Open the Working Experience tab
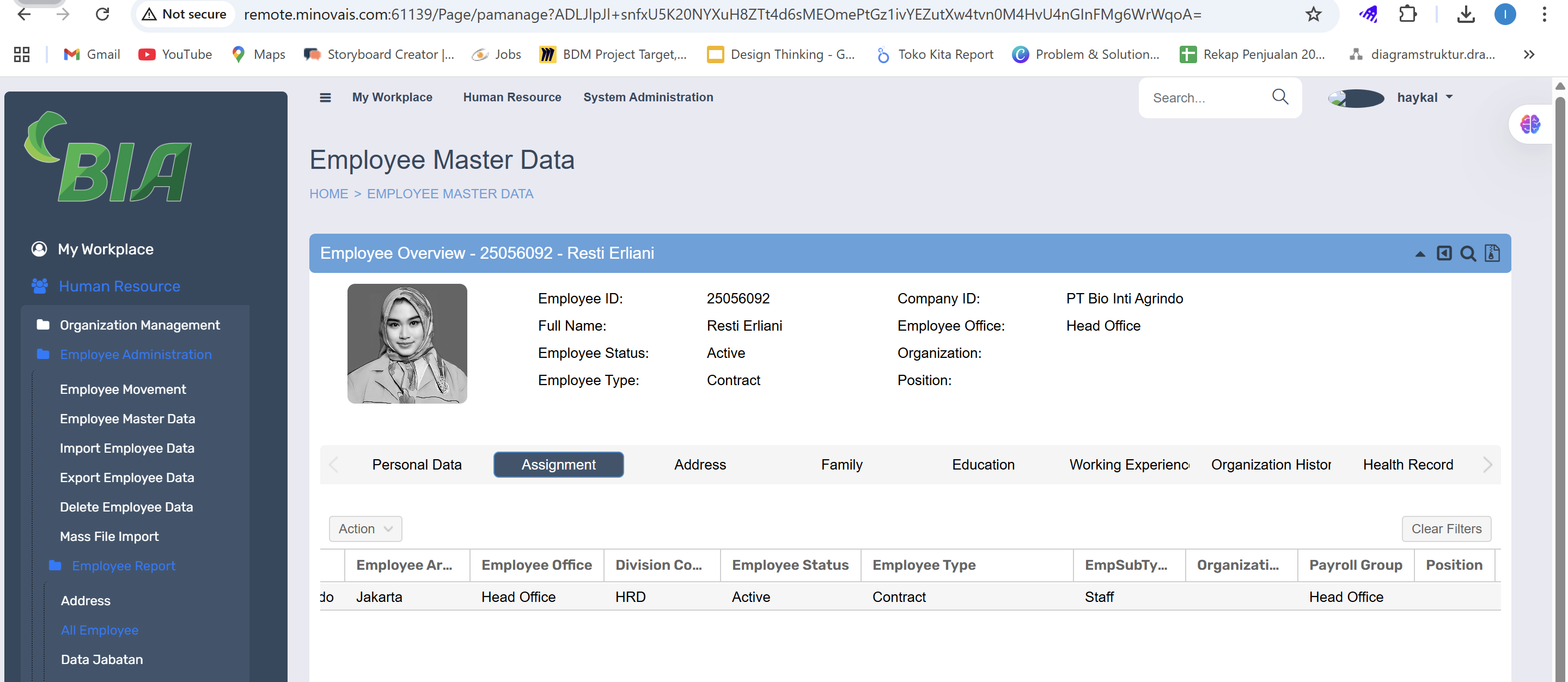Screen dimensions: 1568x682 tap(1129, 465)
